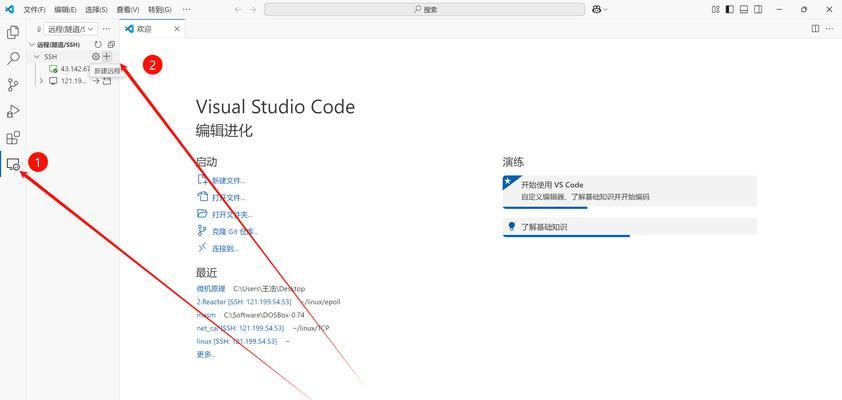Image resolution: width=842 pixels, height=400 pixels.
Task: Click the 连接到... link
Action: pos(225,249)
